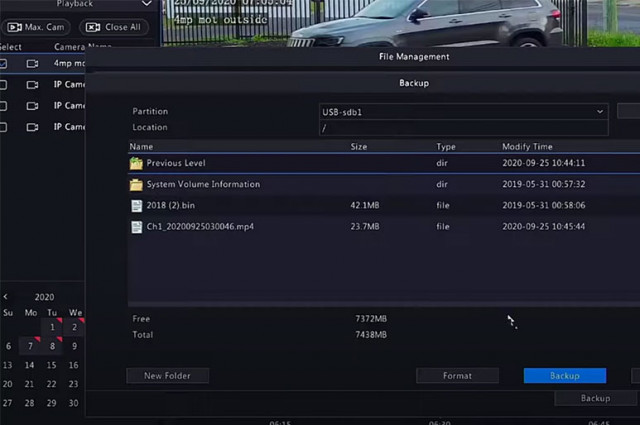Toggle checkbox of the second IP Camera row
This screenshot has height=425, width=640.
pyautogui.click(x=3, y=106)
